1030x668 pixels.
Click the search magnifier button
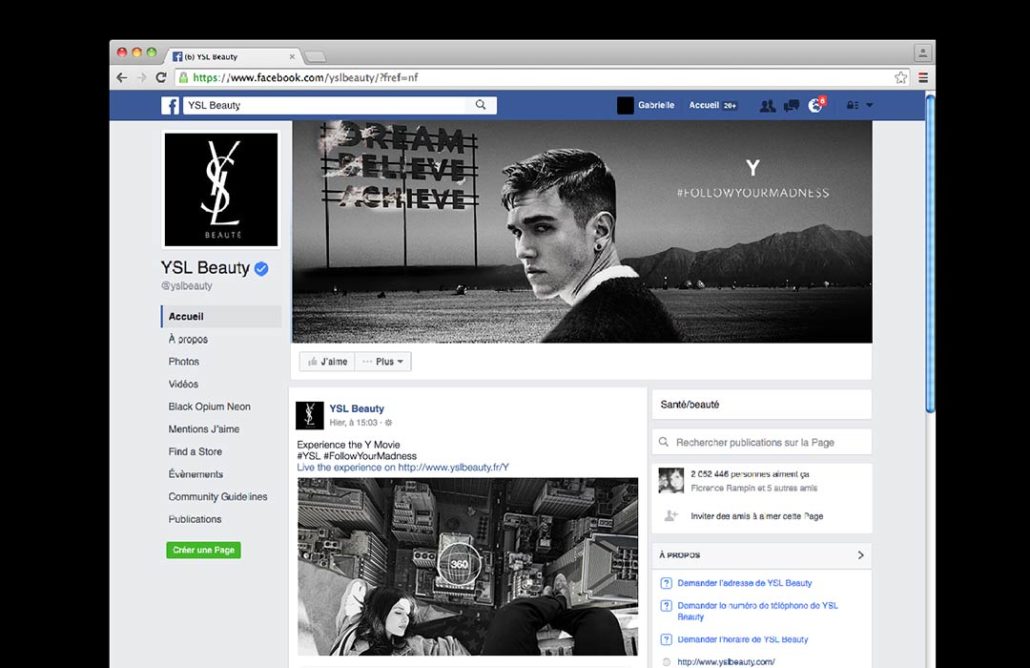[x=481, y=105]
